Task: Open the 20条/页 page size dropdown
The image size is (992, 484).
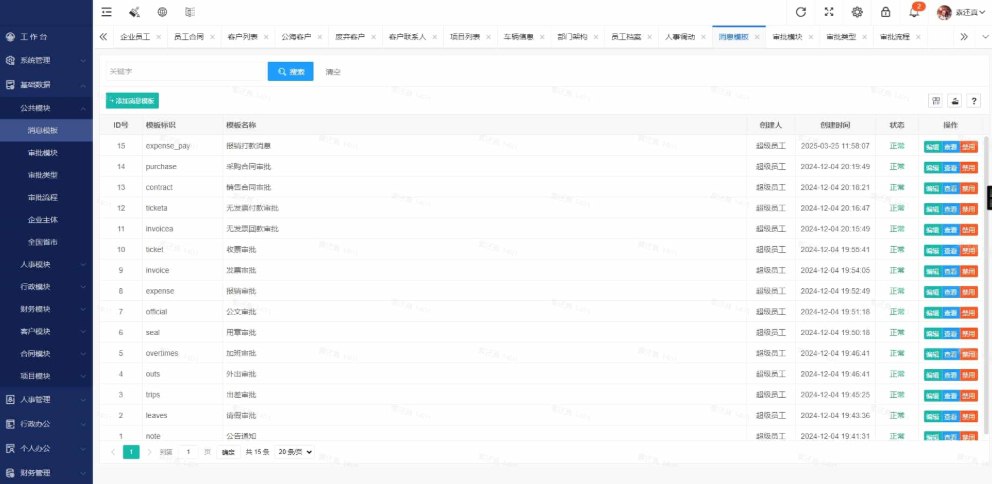Action: (295, 452)
